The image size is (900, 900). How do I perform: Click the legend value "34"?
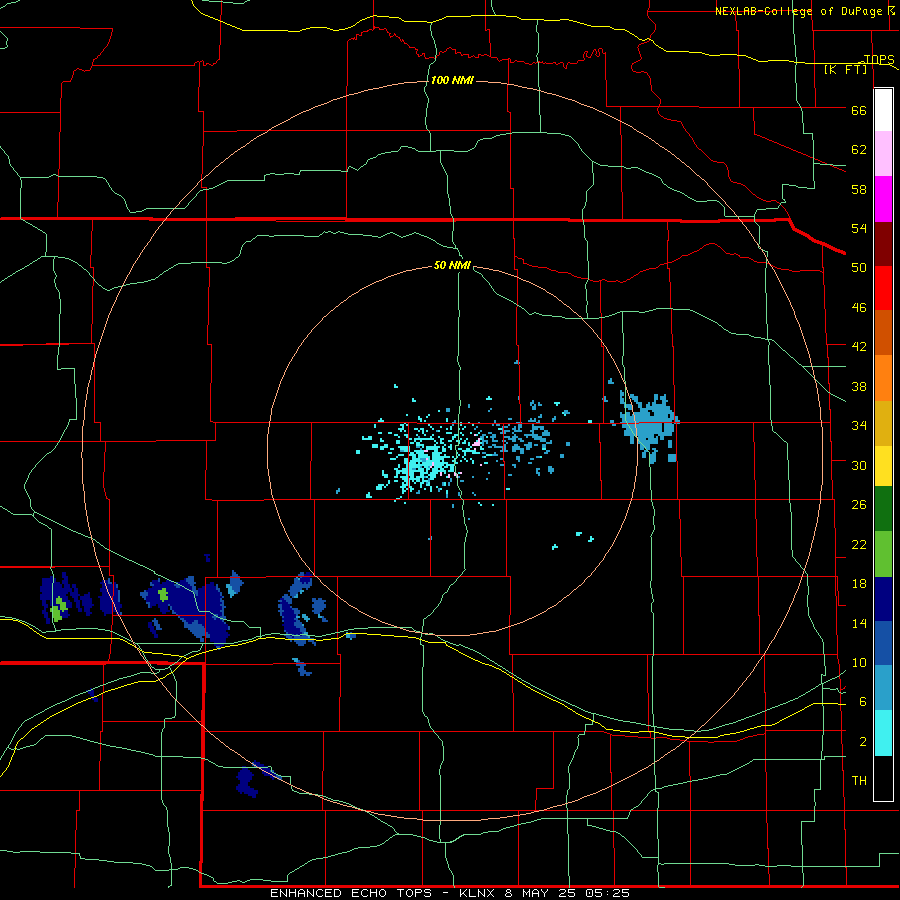click(x=859, y=426)
